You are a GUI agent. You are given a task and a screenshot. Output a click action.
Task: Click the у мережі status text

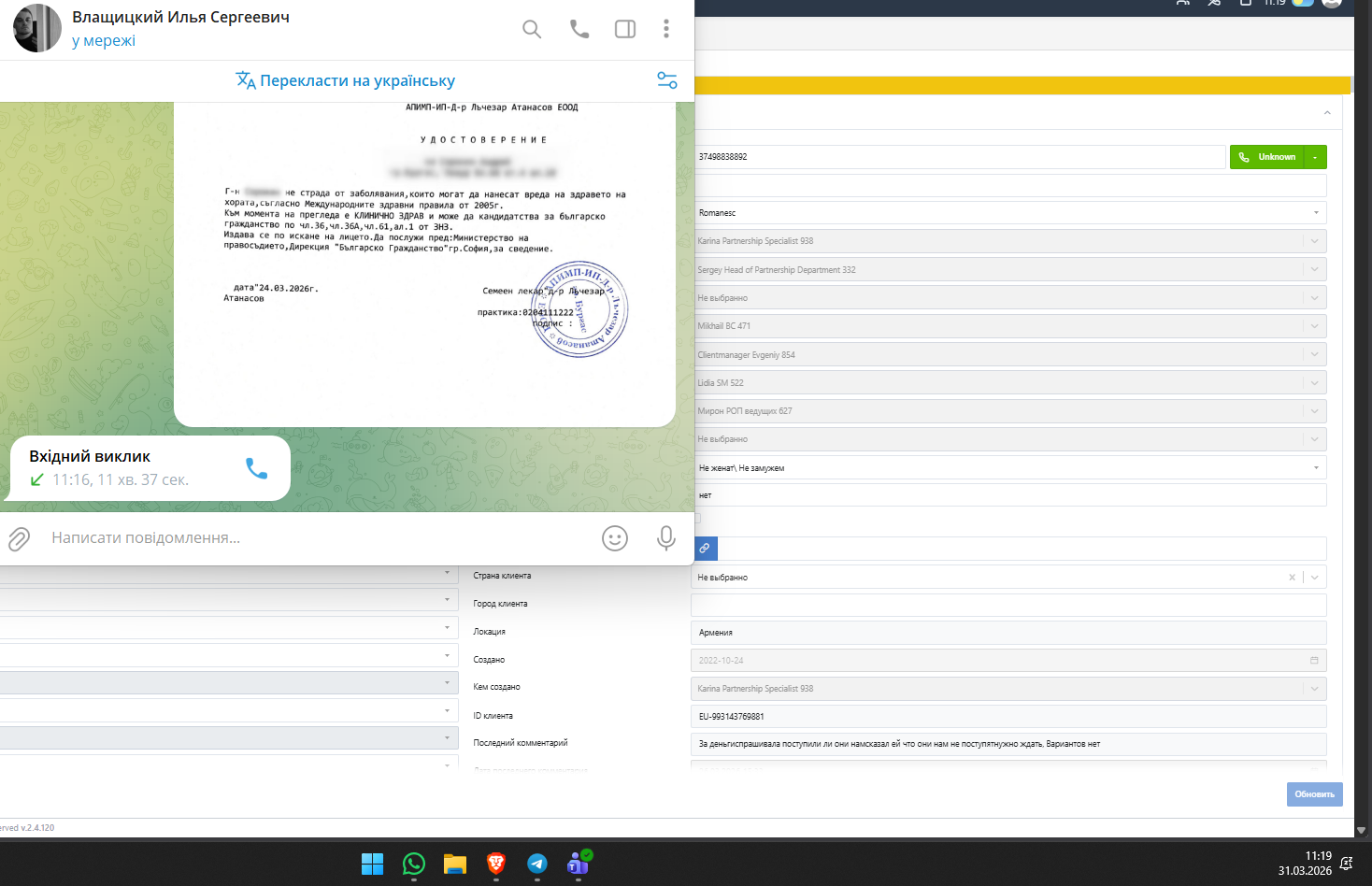point(104,40)
